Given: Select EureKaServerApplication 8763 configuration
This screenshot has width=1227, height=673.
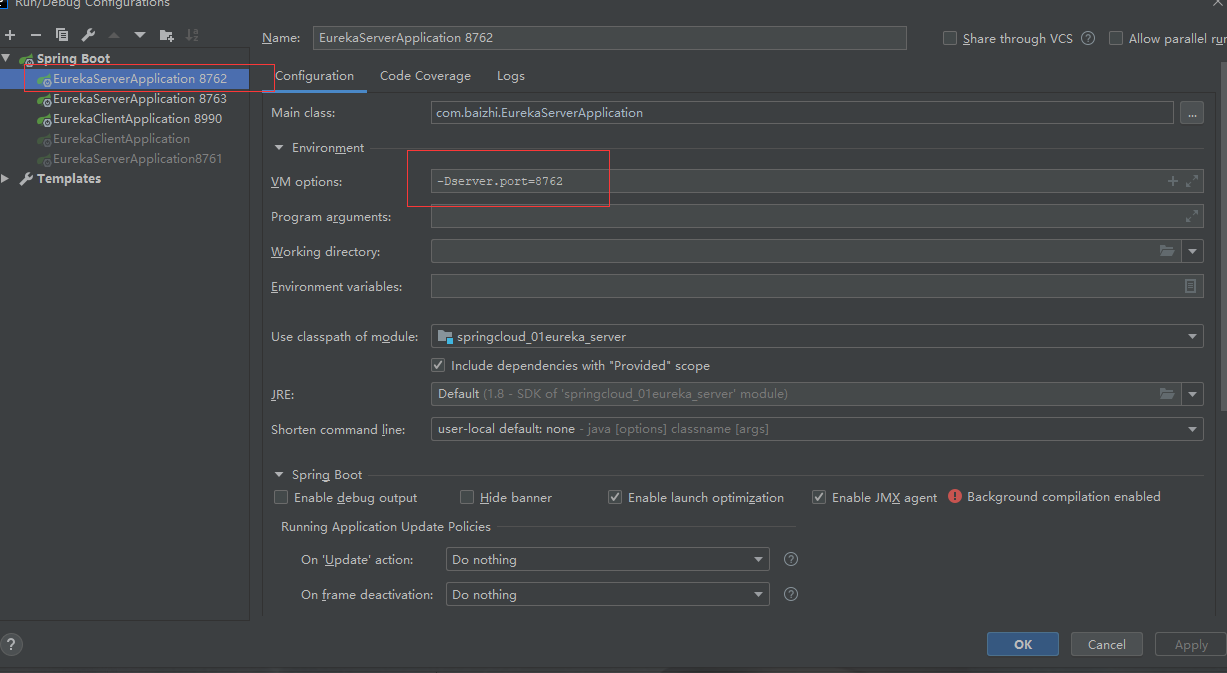Looking at the screenshot, I should click(140, 98).
